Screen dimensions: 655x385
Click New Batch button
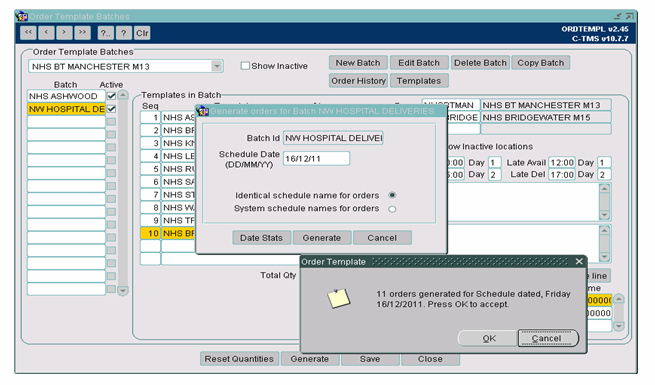tap(358, 63)
